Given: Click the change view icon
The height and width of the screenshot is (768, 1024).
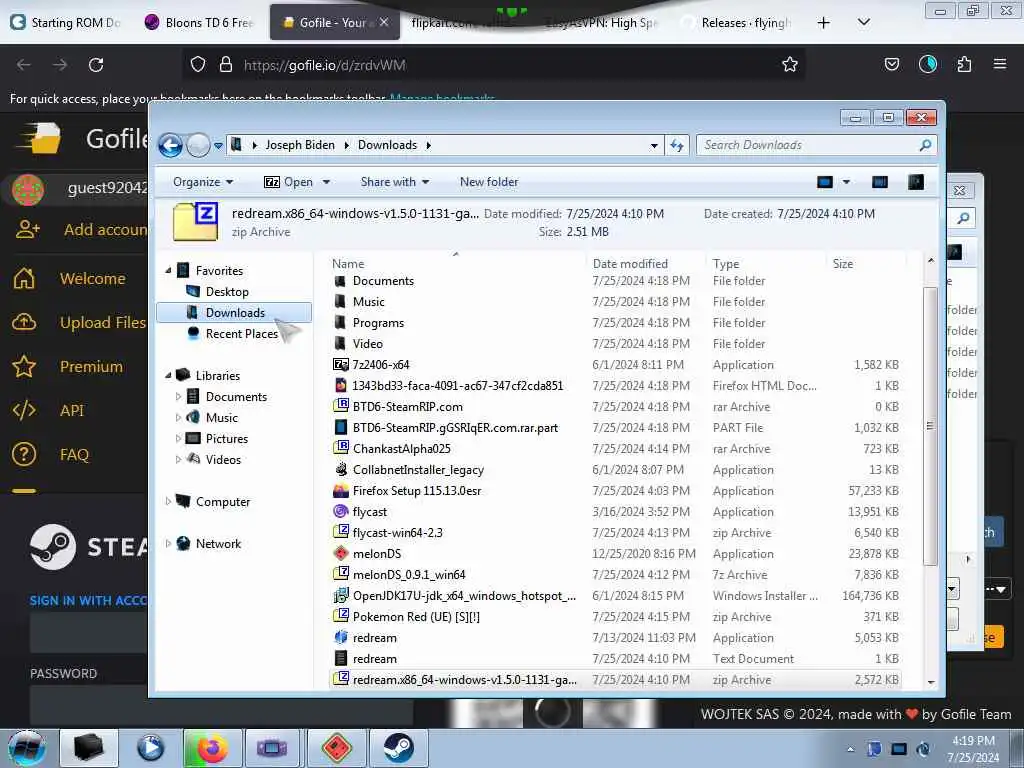Looking at the screenshot, I should tap(825, 182).
